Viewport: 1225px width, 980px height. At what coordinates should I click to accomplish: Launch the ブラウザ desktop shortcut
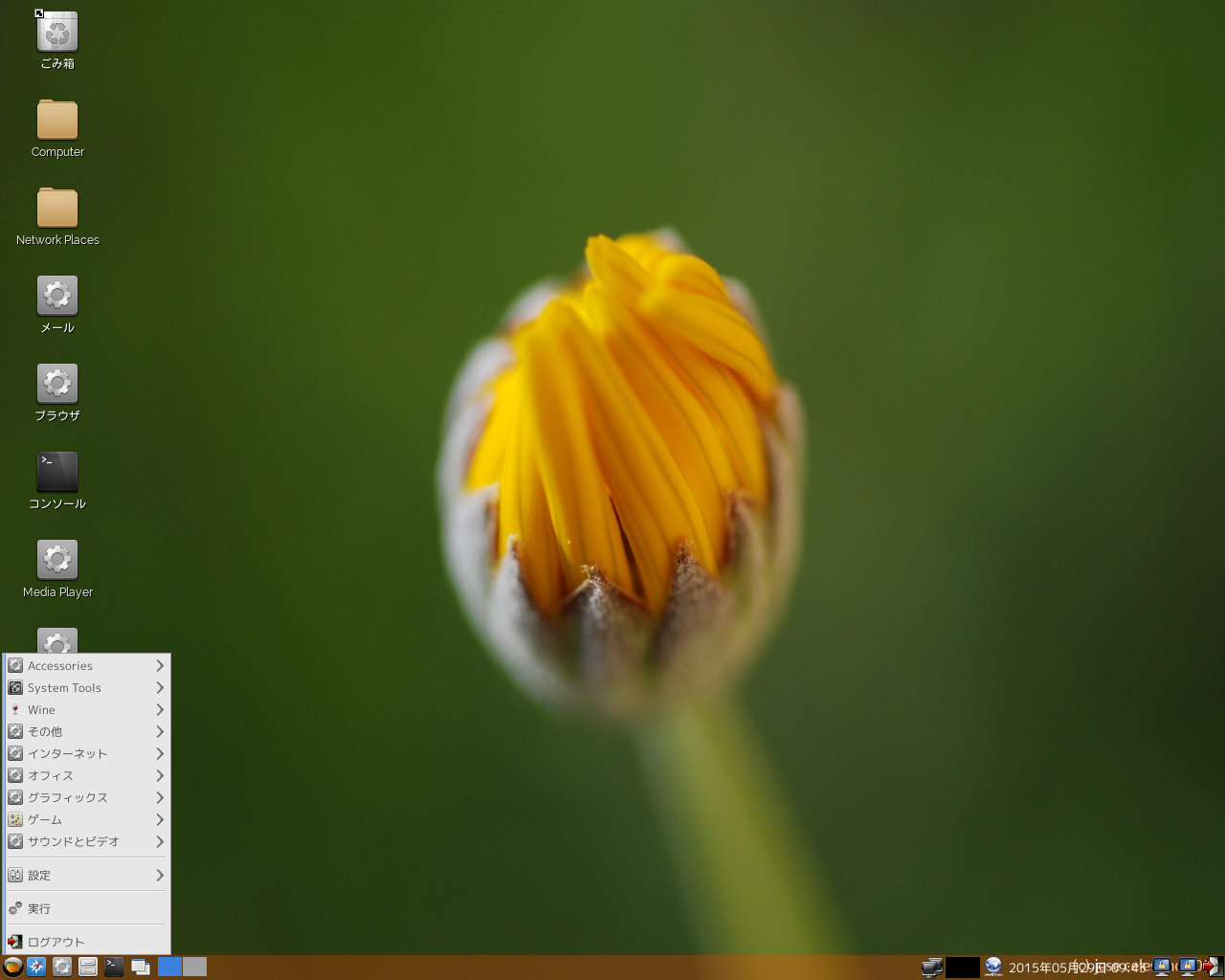[x=57, y=385]
